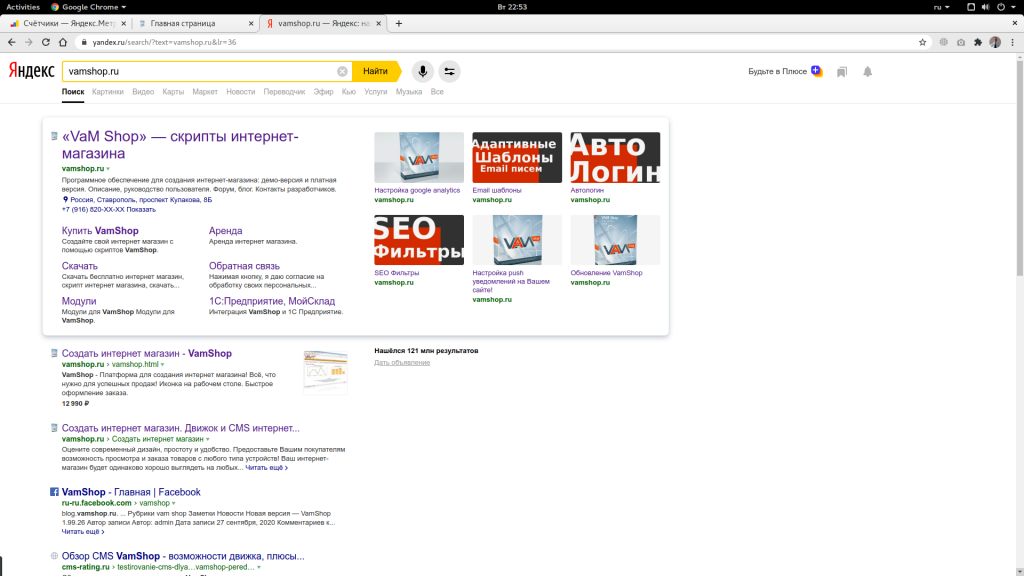
Task: Close the Счётчики Яндекс.Метрика tab
Action: click(x=123, y=24)
